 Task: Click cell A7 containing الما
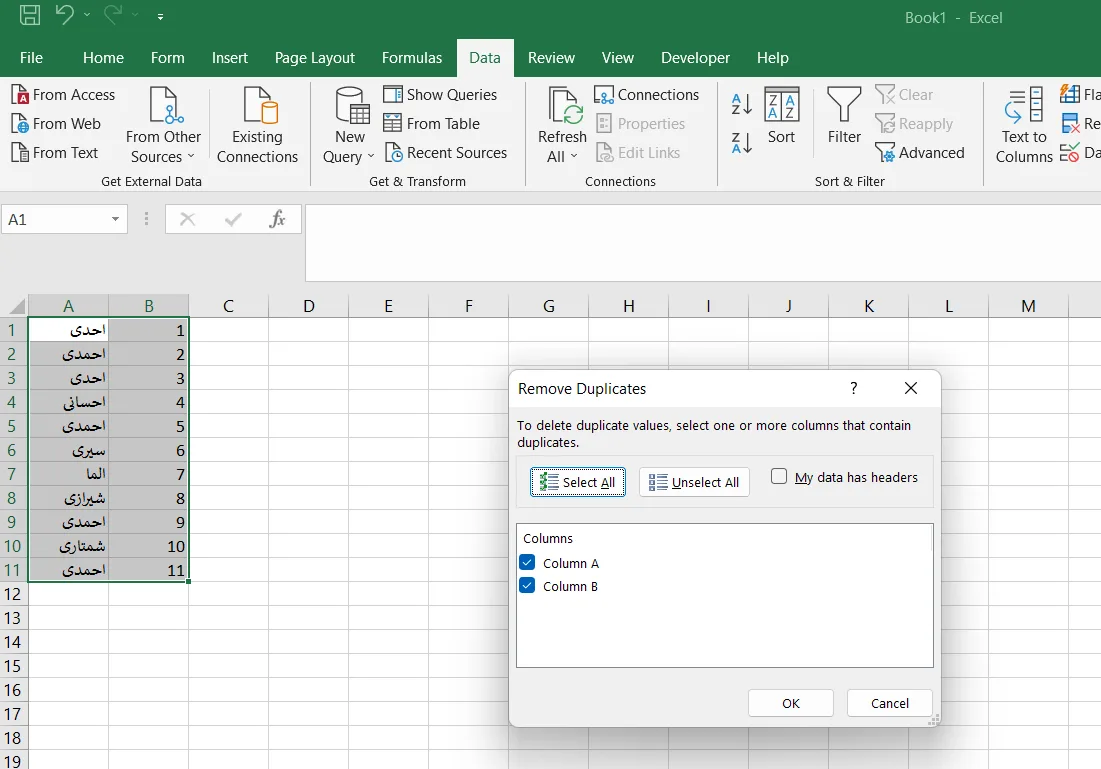[x=68, y=474]
